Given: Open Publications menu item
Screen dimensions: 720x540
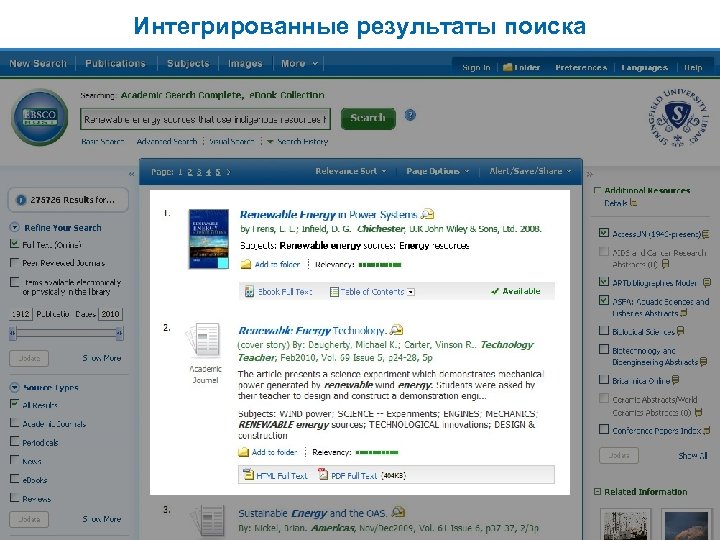Looking at the screenshot, I should click(x=115, y=63).
